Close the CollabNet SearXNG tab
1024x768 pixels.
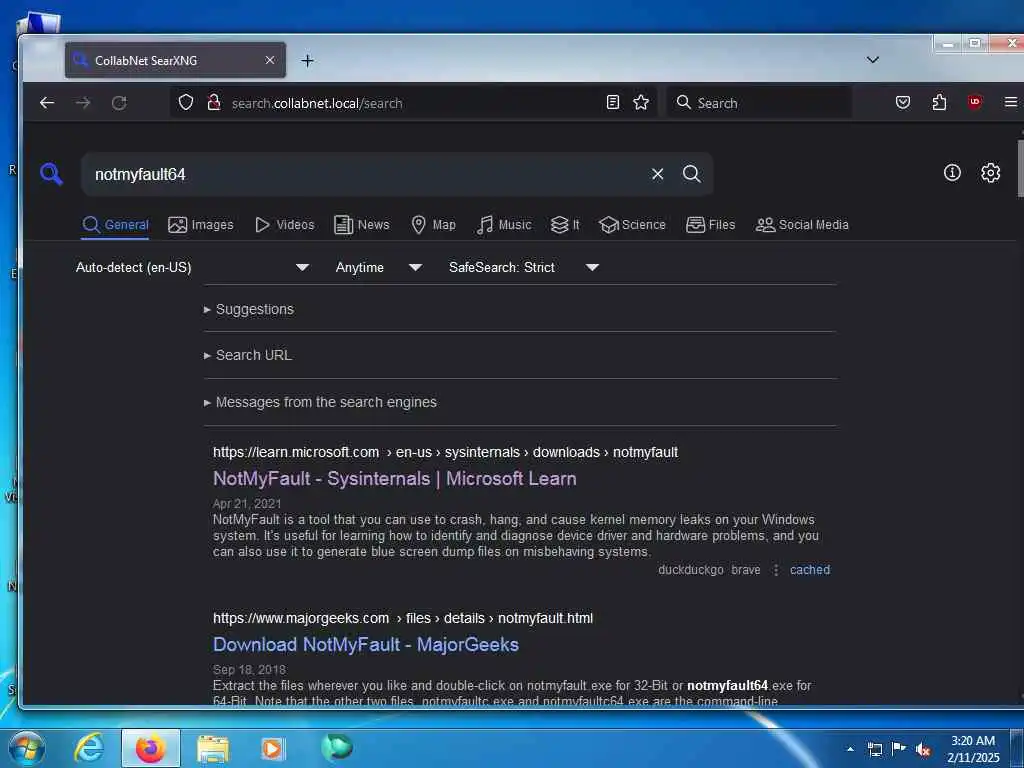[270, 60]
